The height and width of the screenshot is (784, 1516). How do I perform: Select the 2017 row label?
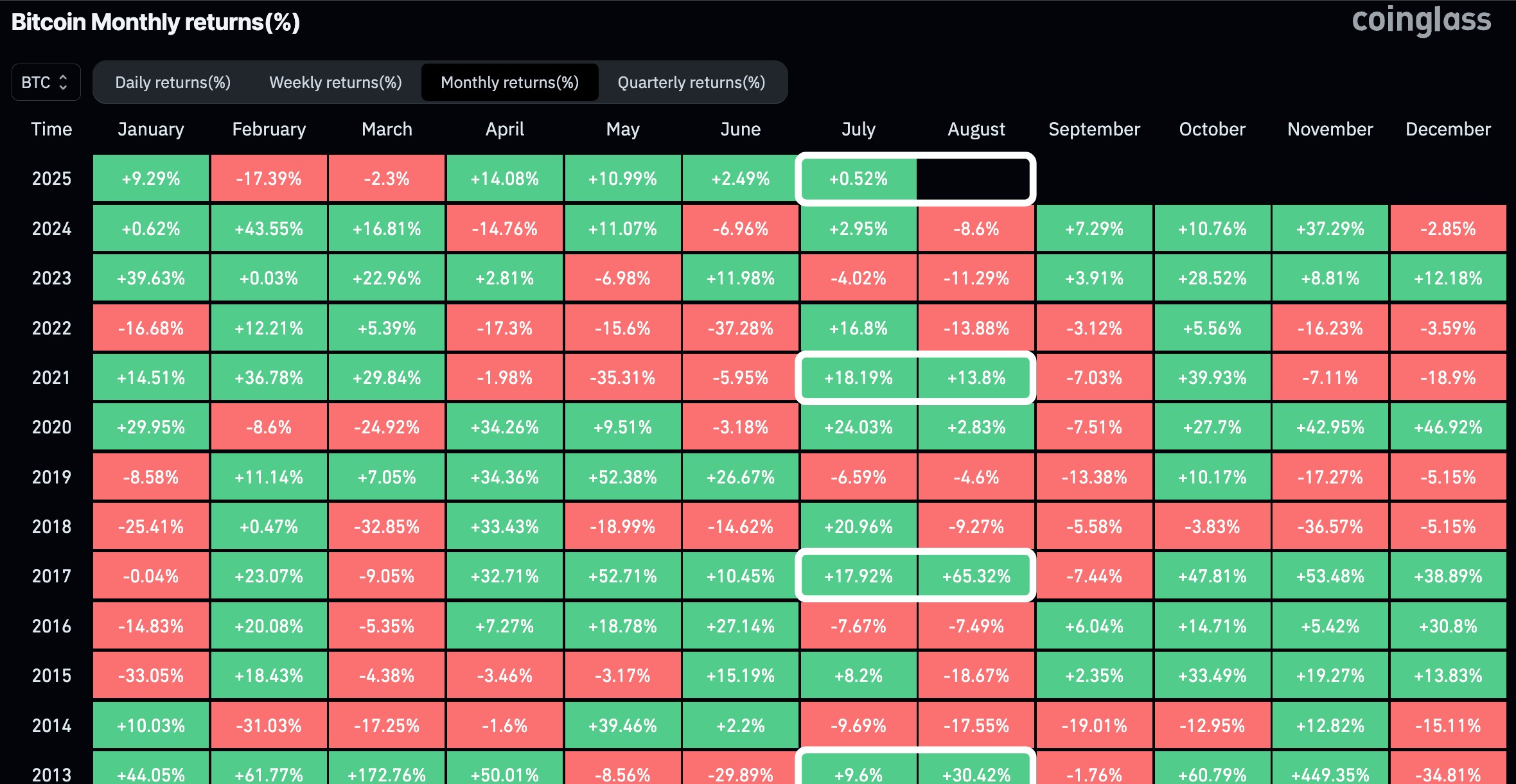(x=51, y=576)
